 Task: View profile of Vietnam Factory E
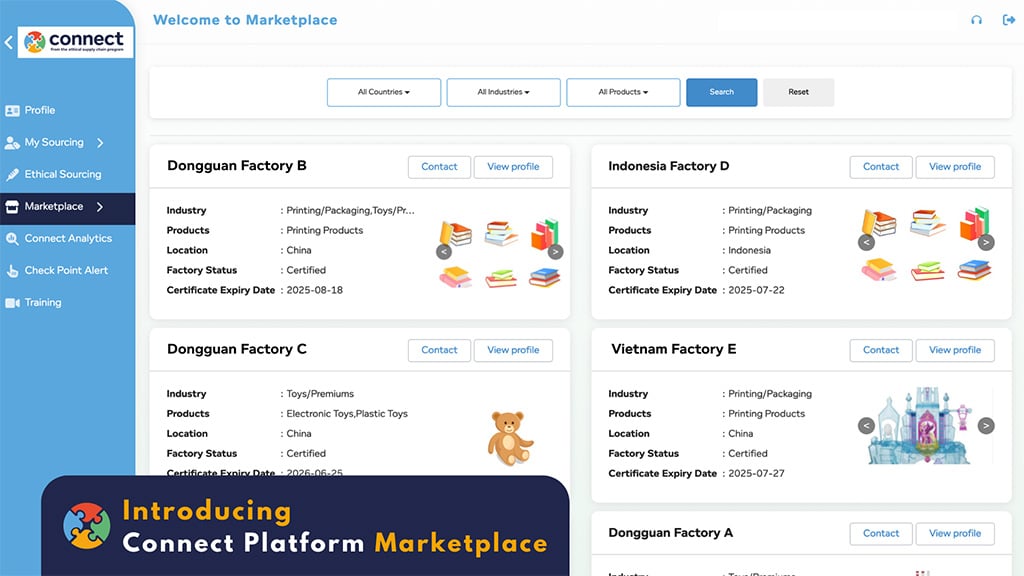955,350
